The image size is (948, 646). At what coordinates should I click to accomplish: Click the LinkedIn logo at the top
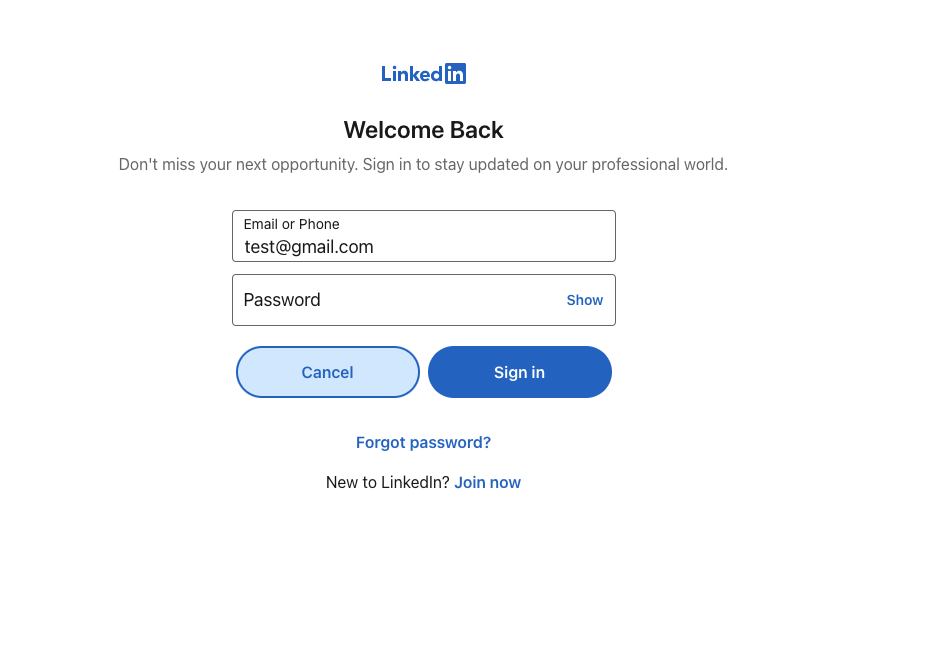tap(423, 74)
